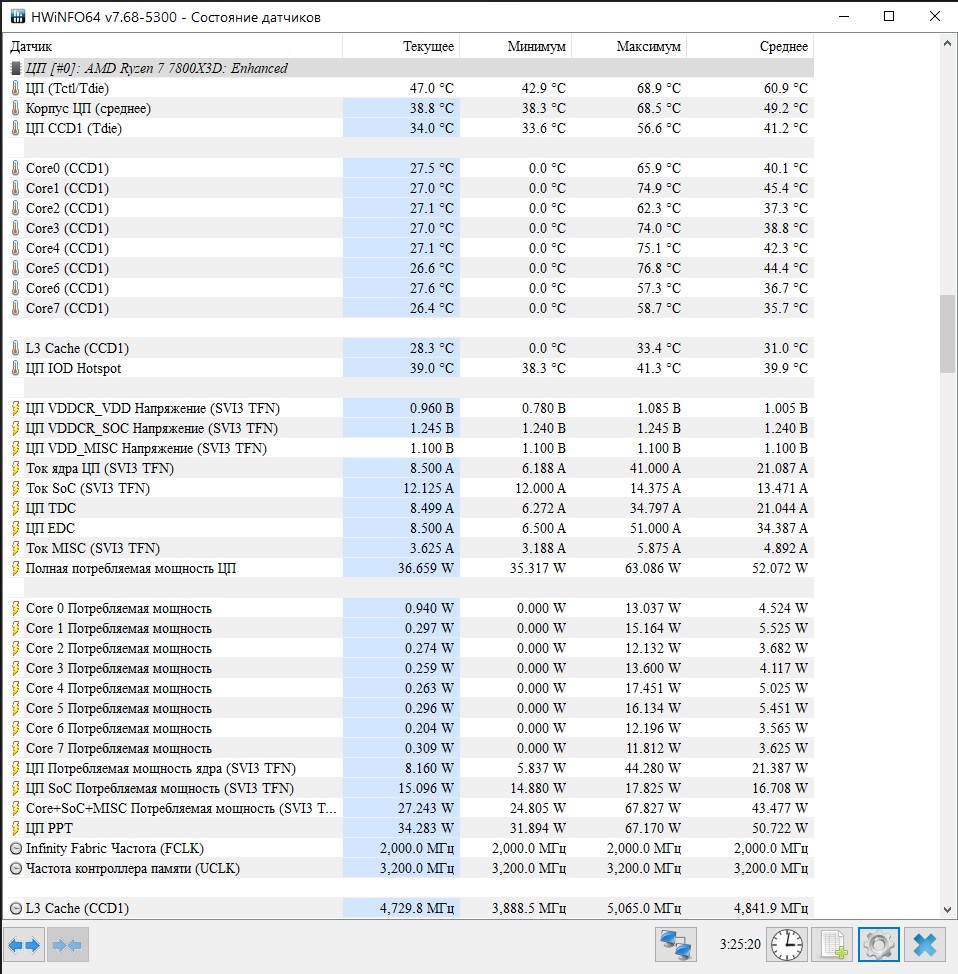The image size is (958, 974).
Task: Click the 4,729.8 МГц current L3 Cache value
Action: [417, 908]
